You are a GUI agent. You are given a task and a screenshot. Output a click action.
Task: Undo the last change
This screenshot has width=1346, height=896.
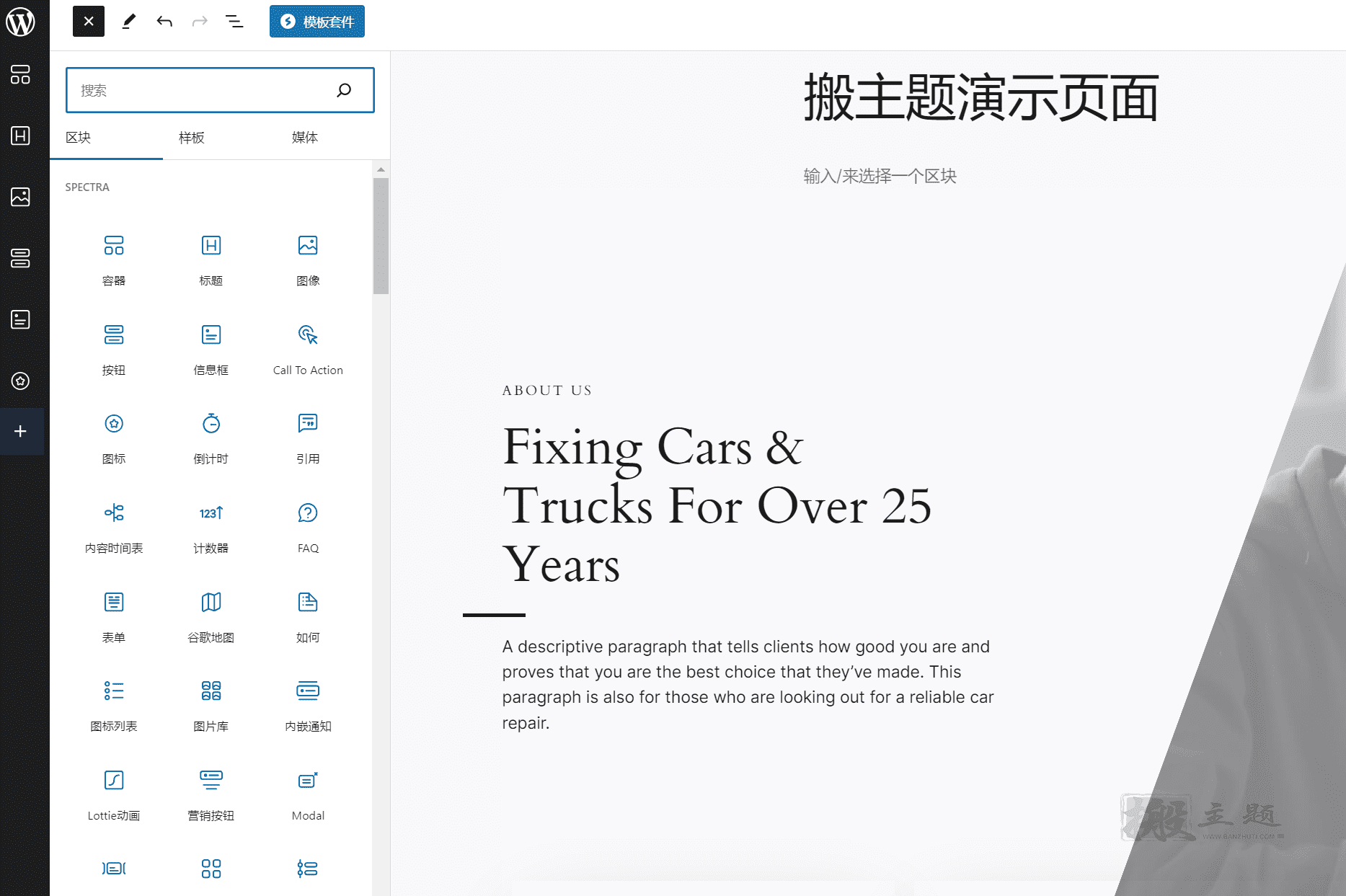(164, 22)
